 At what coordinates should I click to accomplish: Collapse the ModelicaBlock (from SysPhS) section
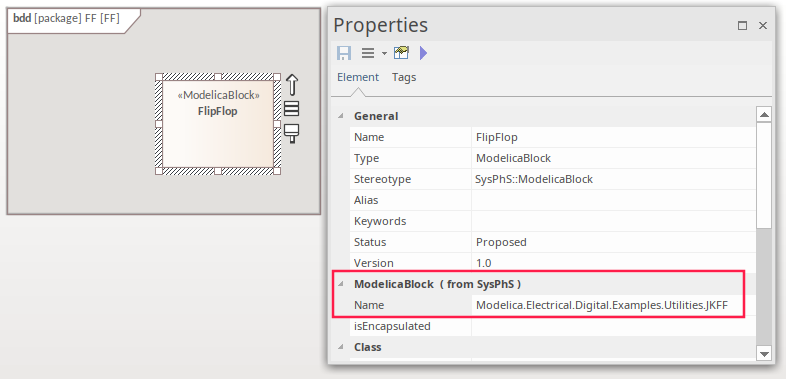click(x=341, y=284)
